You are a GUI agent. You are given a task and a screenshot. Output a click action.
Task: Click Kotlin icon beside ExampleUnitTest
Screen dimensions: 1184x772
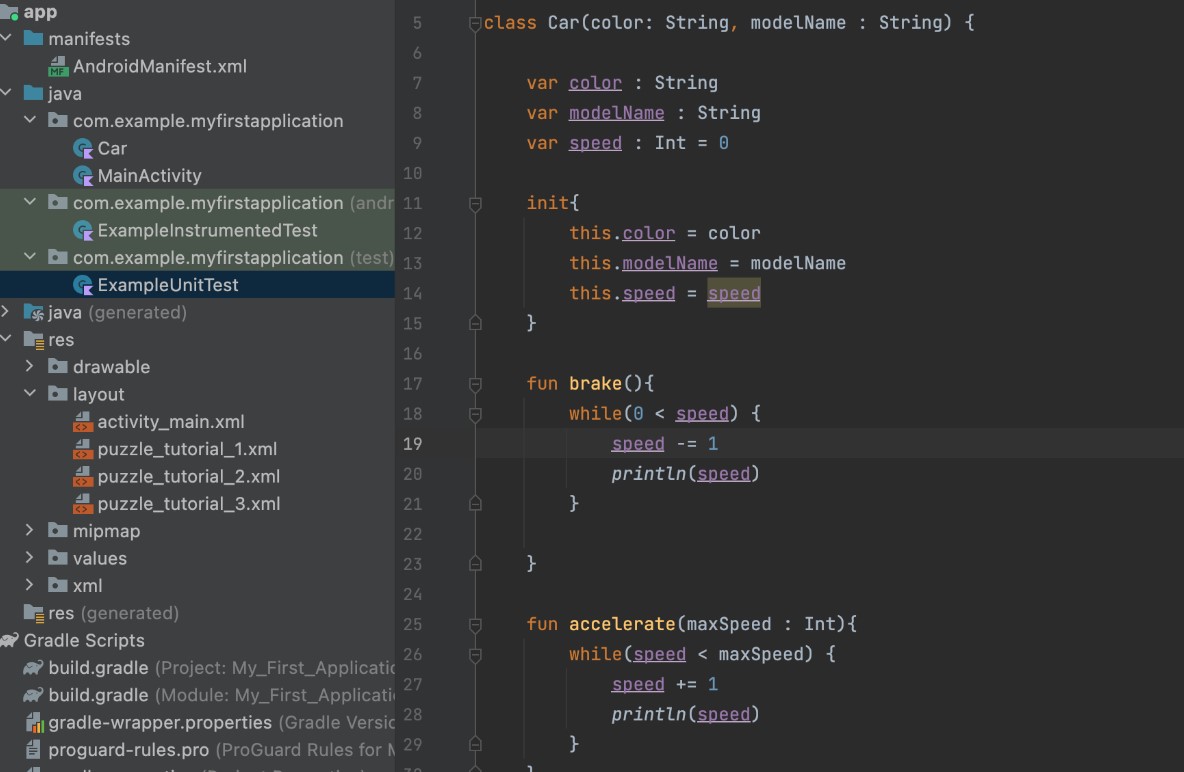[x=82, y=285]
